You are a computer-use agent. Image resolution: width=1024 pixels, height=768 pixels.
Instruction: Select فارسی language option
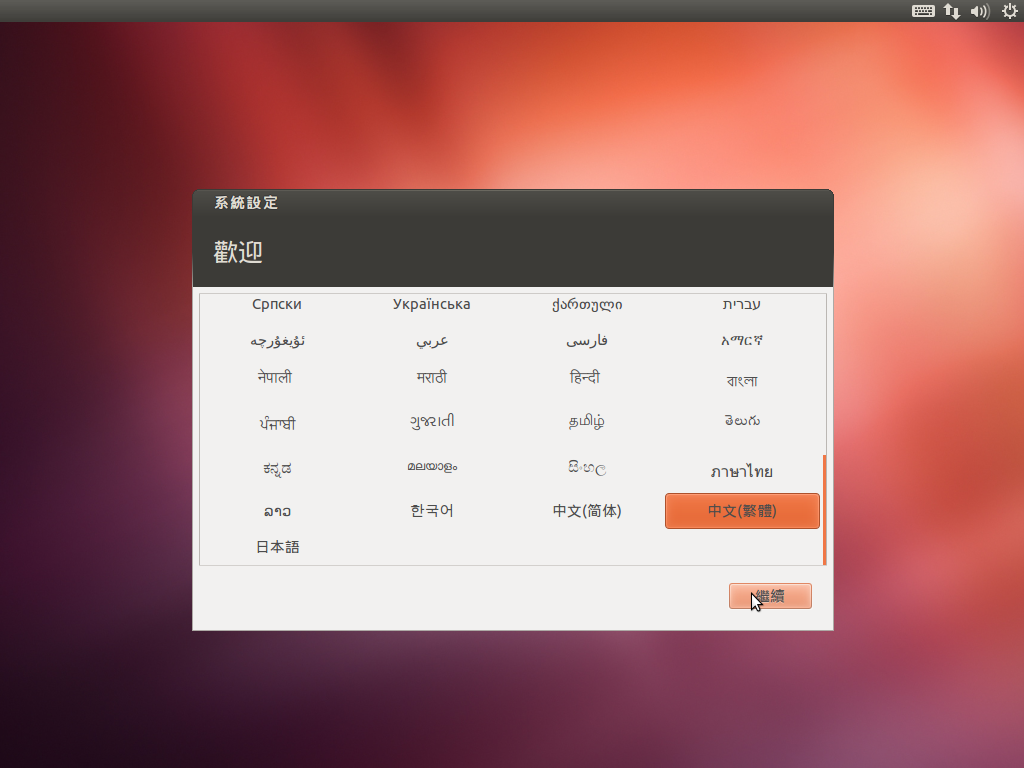[x=587, y=341]
